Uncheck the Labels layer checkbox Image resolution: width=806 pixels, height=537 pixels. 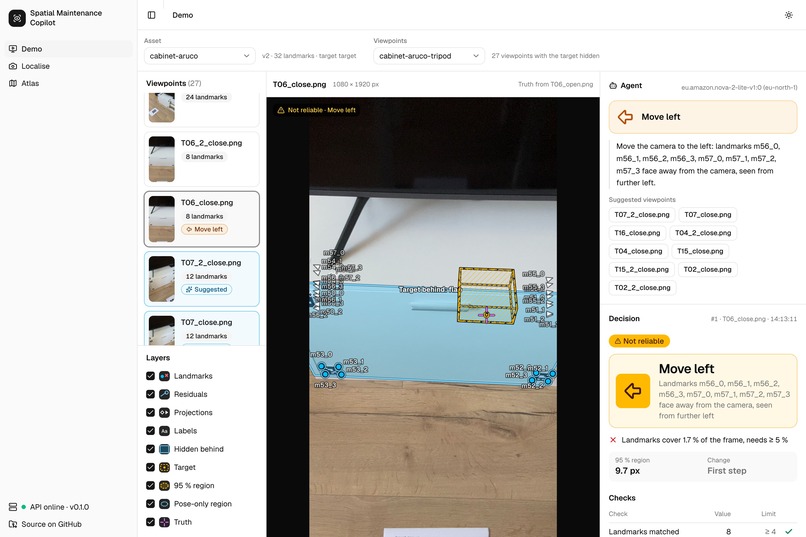(150, 431)
